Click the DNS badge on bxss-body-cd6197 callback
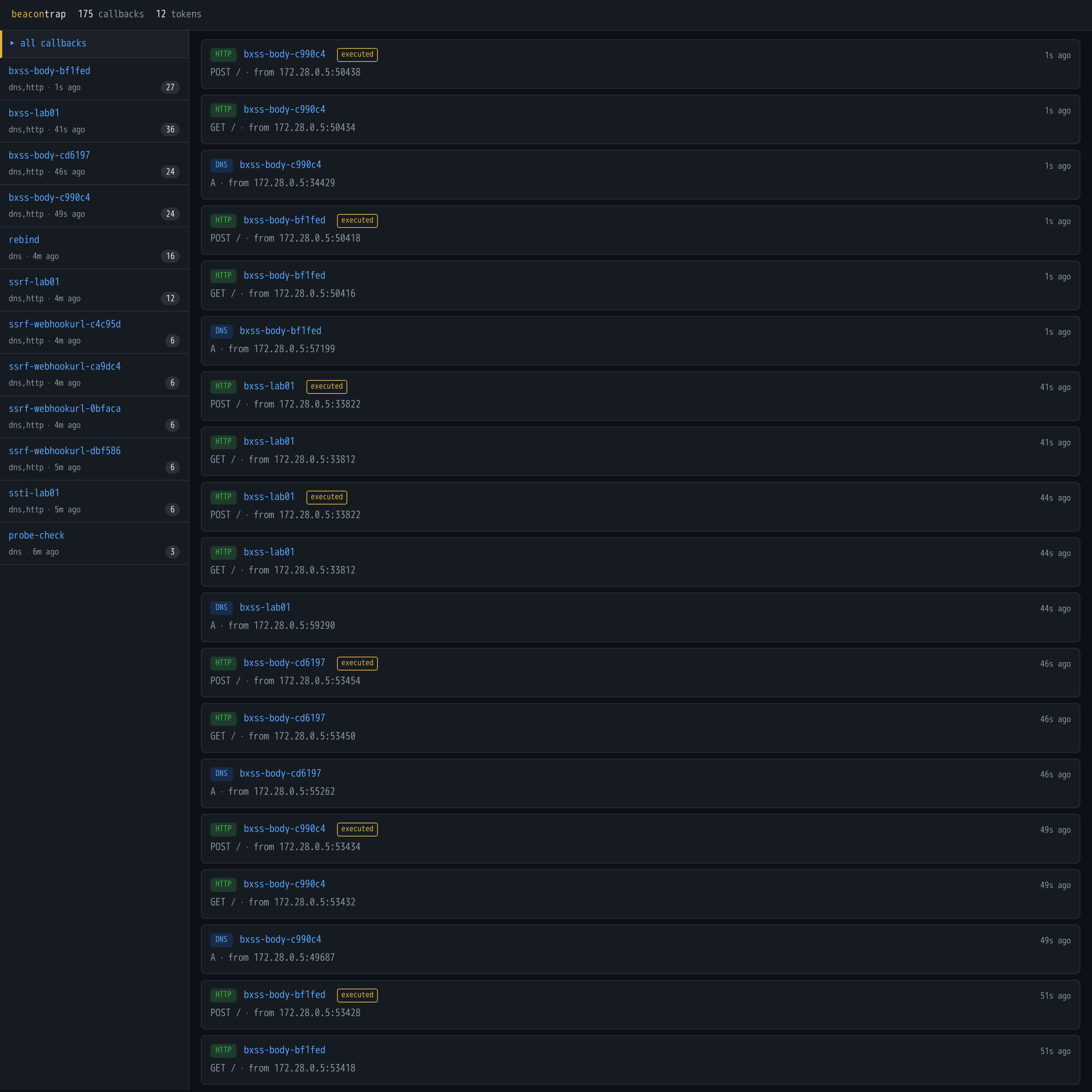This screenshot has height=1092, width=1092. point(221,774)
